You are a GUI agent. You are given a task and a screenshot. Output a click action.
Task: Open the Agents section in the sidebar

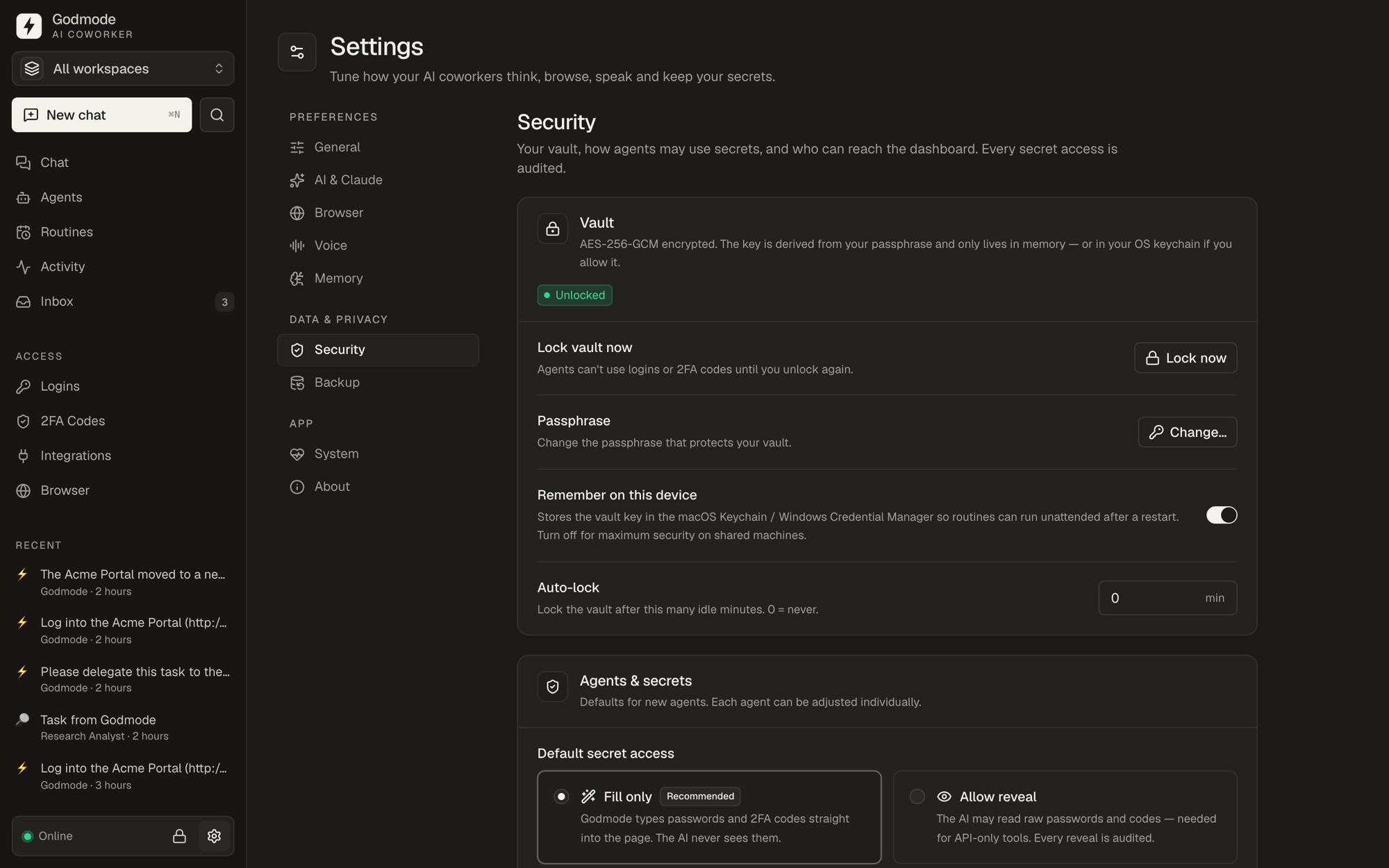tap(123, 197)
